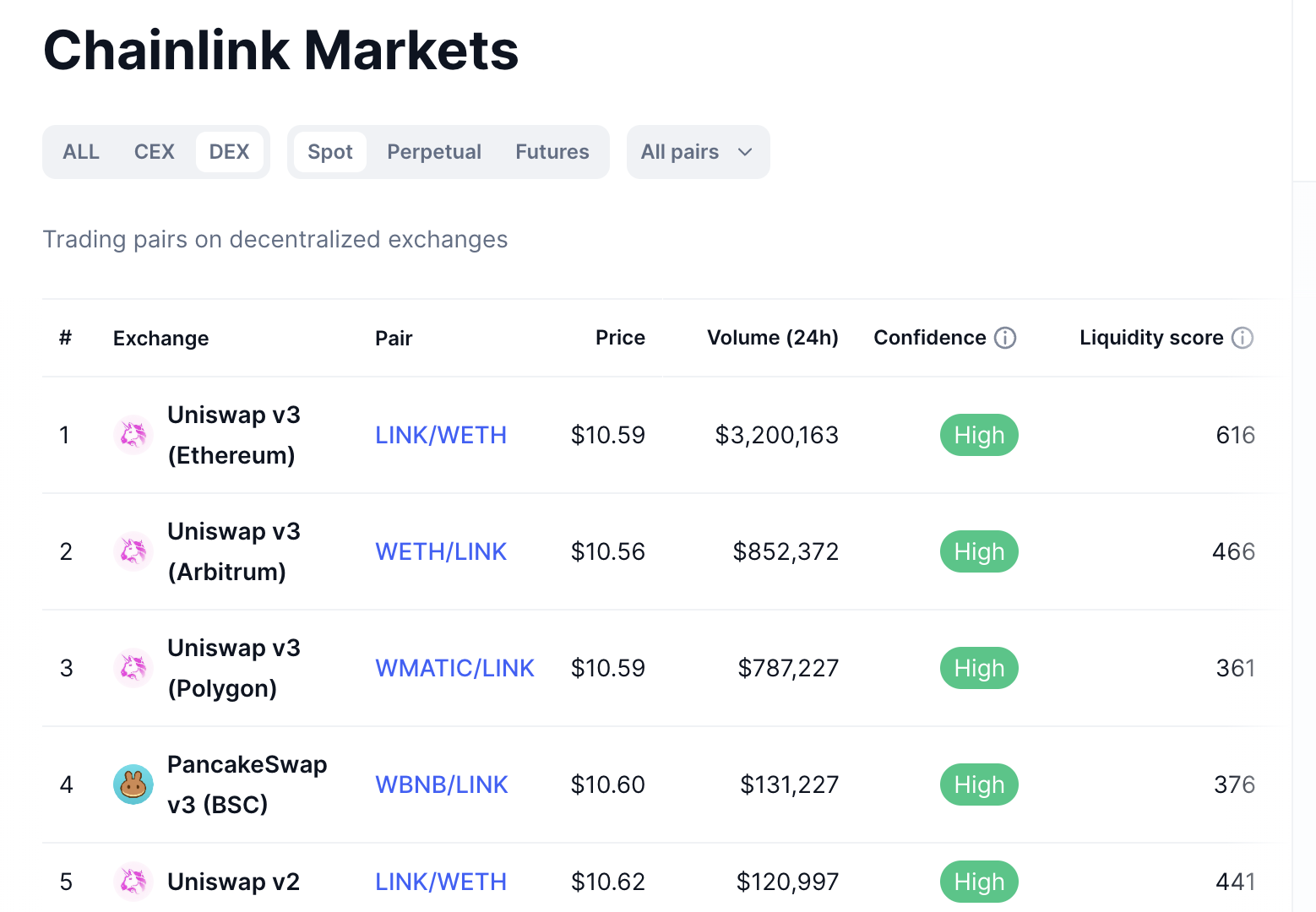Click PancakeSwap v3 (BSC) exchange name
Screen dimensions: 1316x912
[x=247, y=784]
